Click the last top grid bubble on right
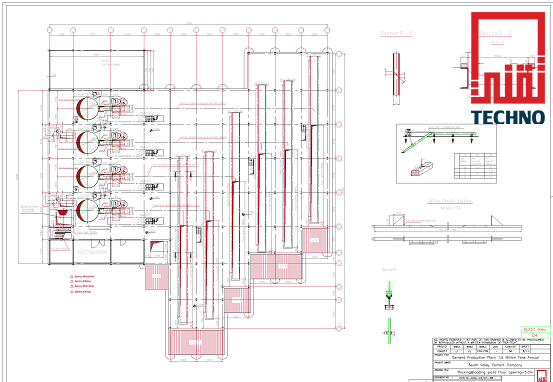The image size is (553, 382). coord(327,30)
